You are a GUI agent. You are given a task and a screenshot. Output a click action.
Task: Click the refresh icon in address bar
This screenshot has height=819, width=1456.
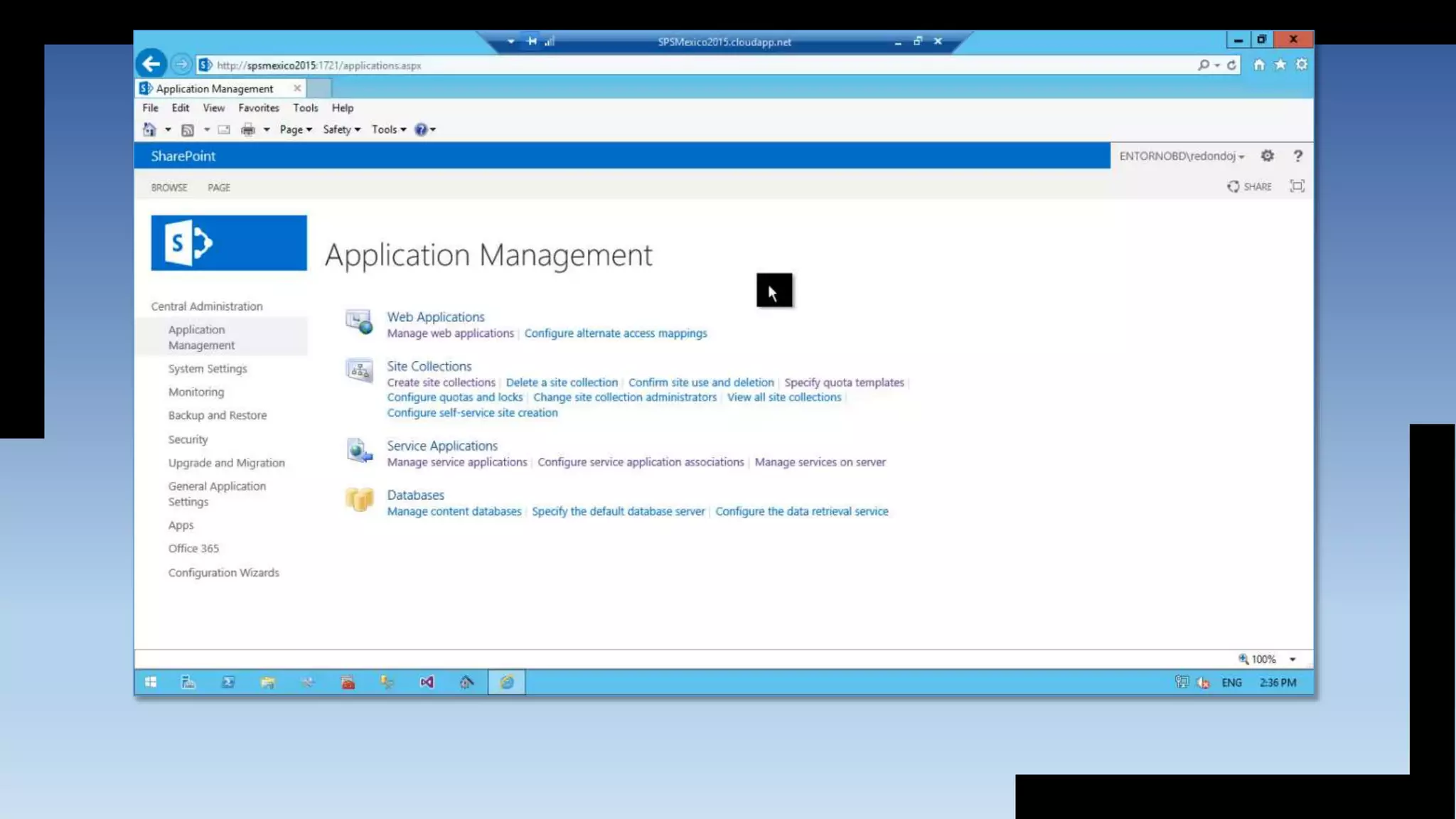point(1231,65)
